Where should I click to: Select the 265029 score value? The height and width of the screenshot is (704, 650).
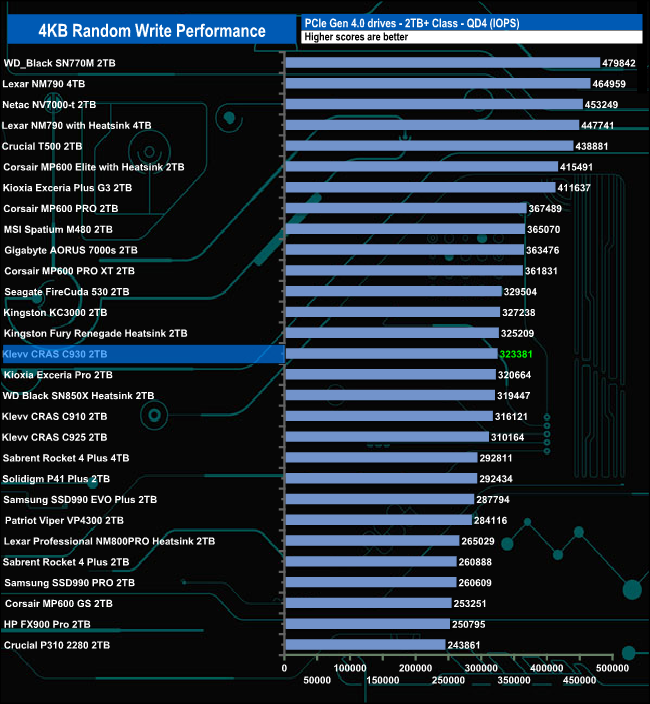pyautogui.click(x=478, y=541)
